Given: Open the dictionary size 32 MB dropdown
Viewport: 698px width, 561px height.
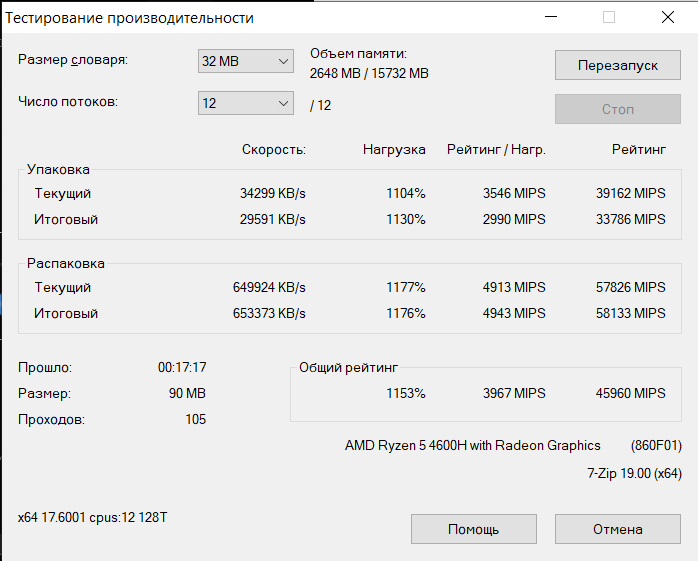Looking at the screenshot, I should coord(246,61).
